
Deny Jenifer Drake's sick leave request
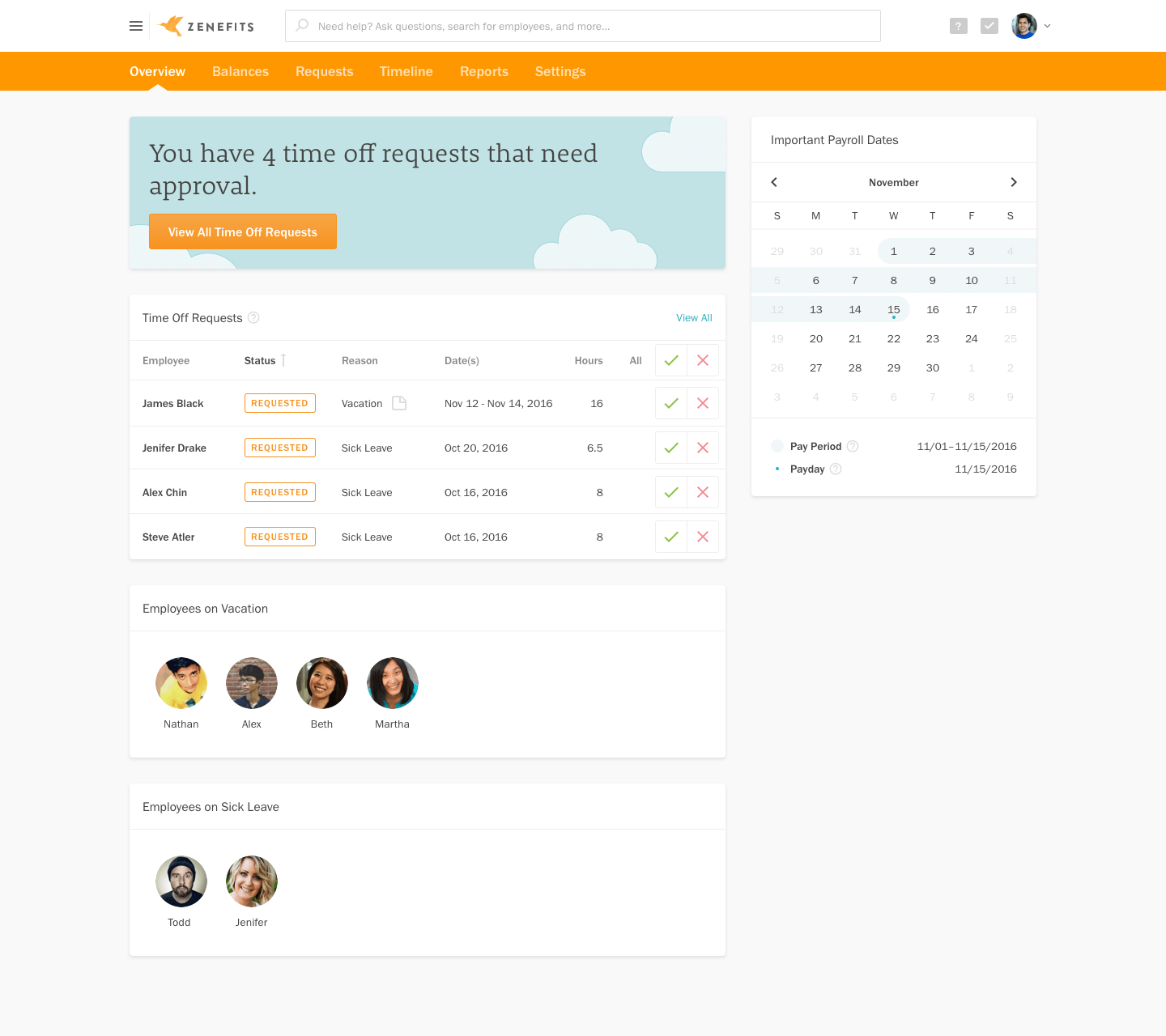tap(703, 448)
